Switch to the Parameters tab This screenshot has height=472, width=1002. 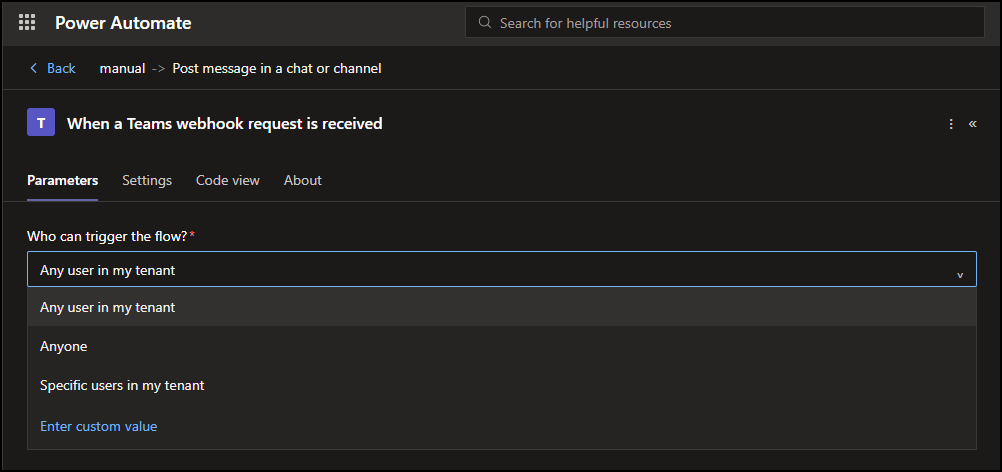click(x=63, y=181)
